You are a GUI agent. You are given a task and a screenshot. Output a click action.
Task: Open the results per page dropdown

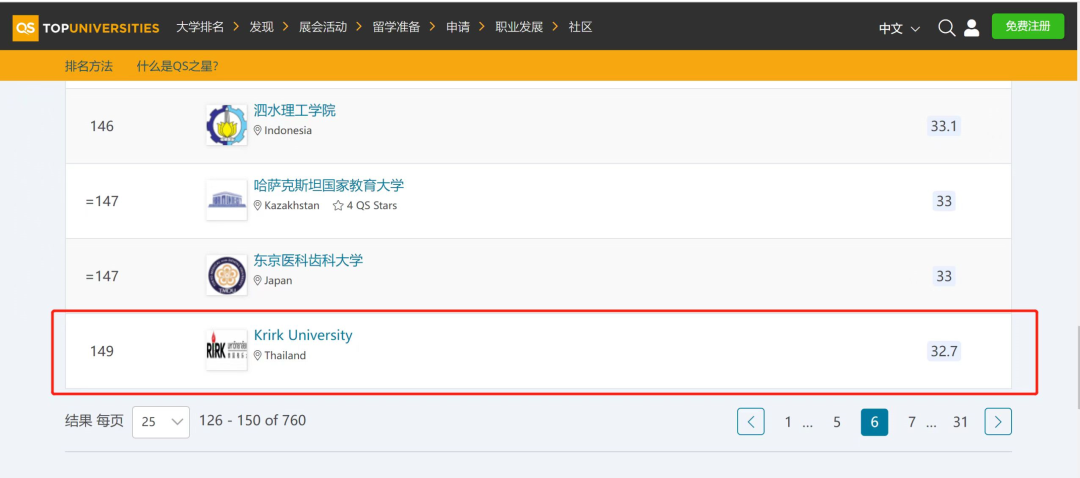pyautogui.click(x=160, y=422)
